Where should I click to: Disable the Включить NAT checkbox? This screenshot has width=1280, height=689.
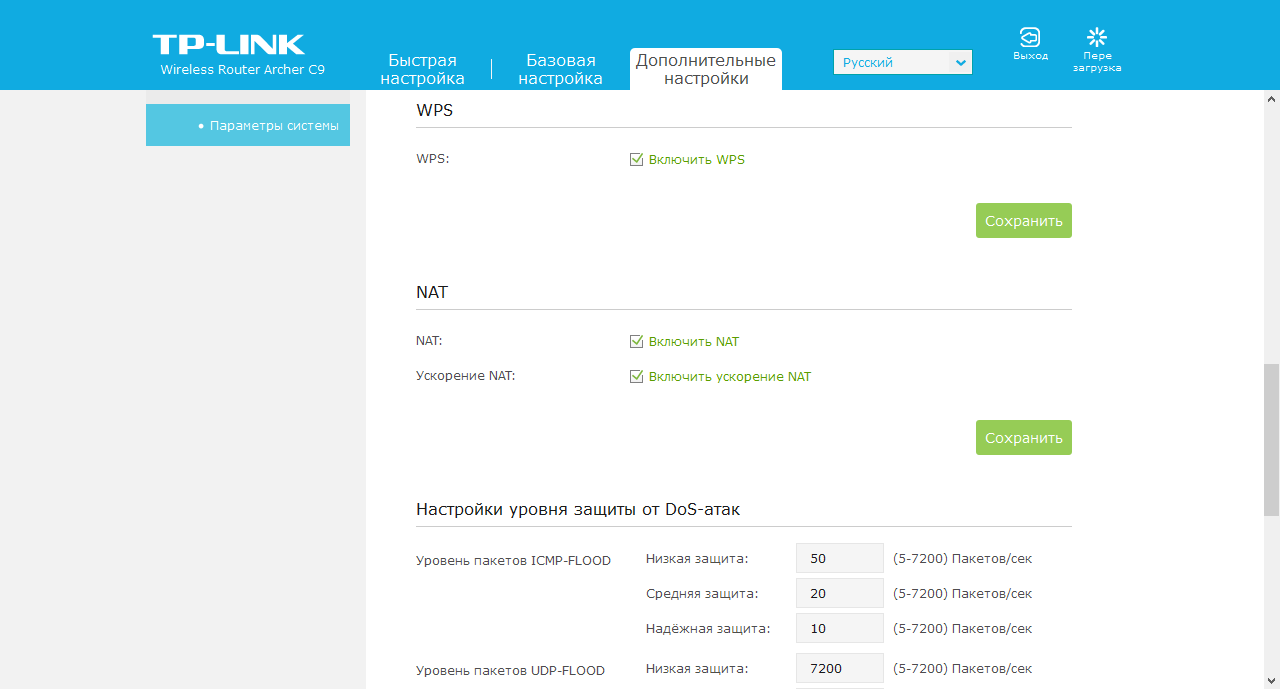point(636,341)
